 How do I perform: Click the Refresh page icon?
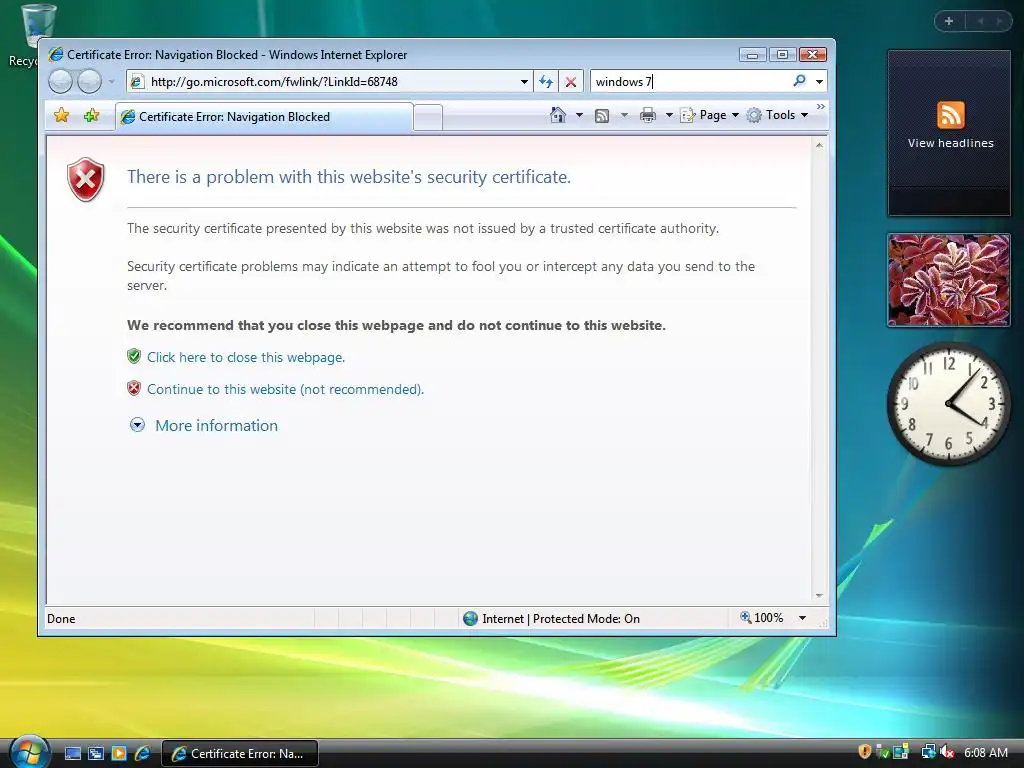pos(546,82)
